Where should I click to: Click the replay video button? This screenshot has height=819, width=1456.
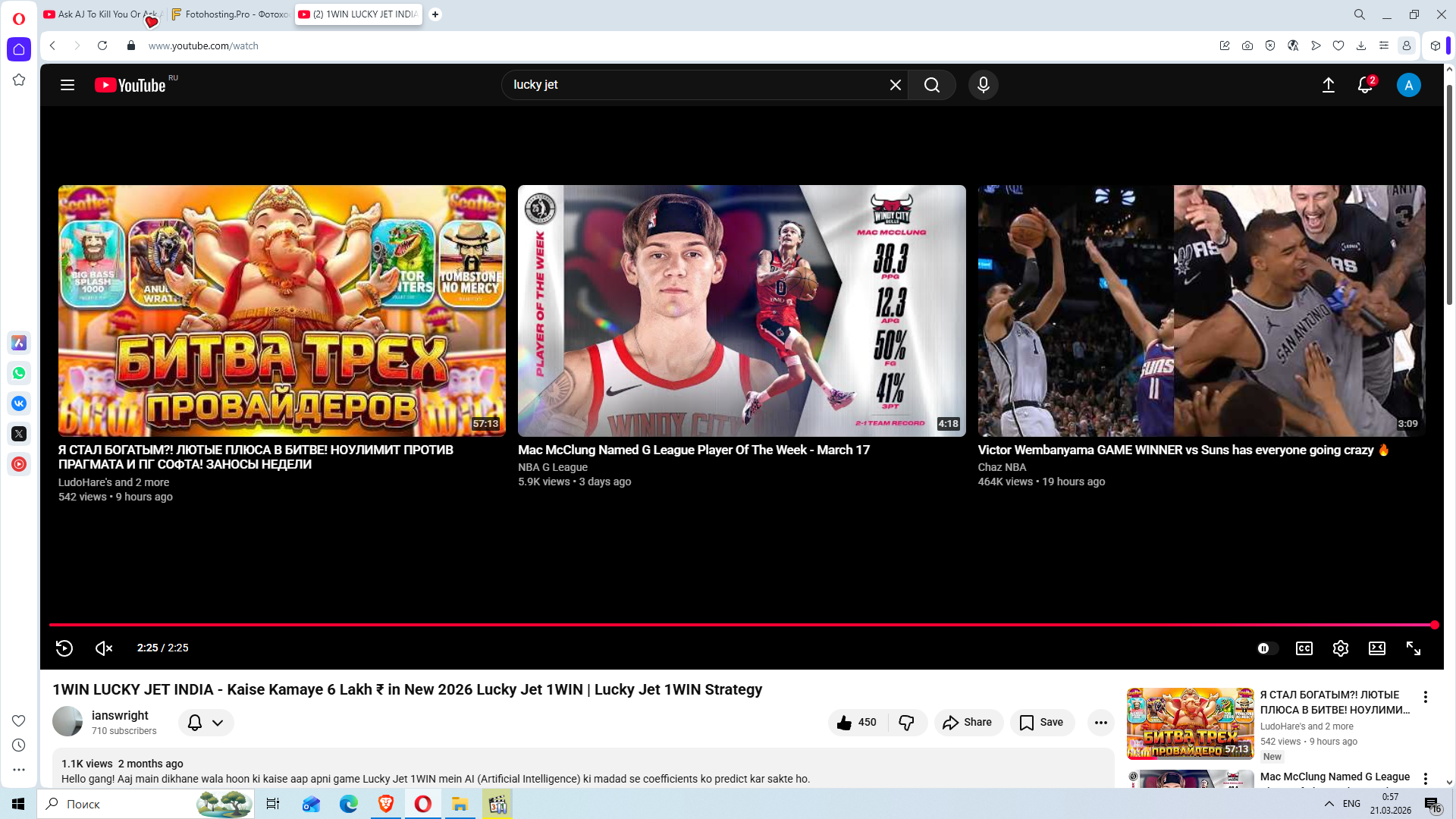[x=64, y=648]
